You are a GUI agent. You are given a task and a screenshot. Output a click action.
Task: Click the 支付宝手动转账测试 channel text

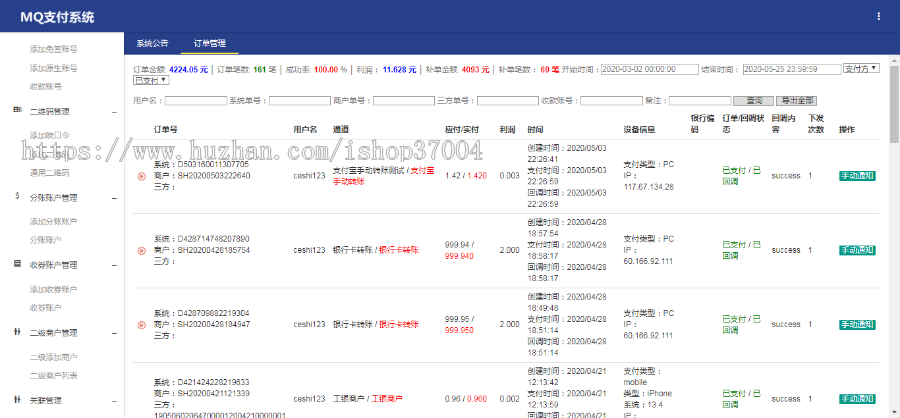point(368,171)
